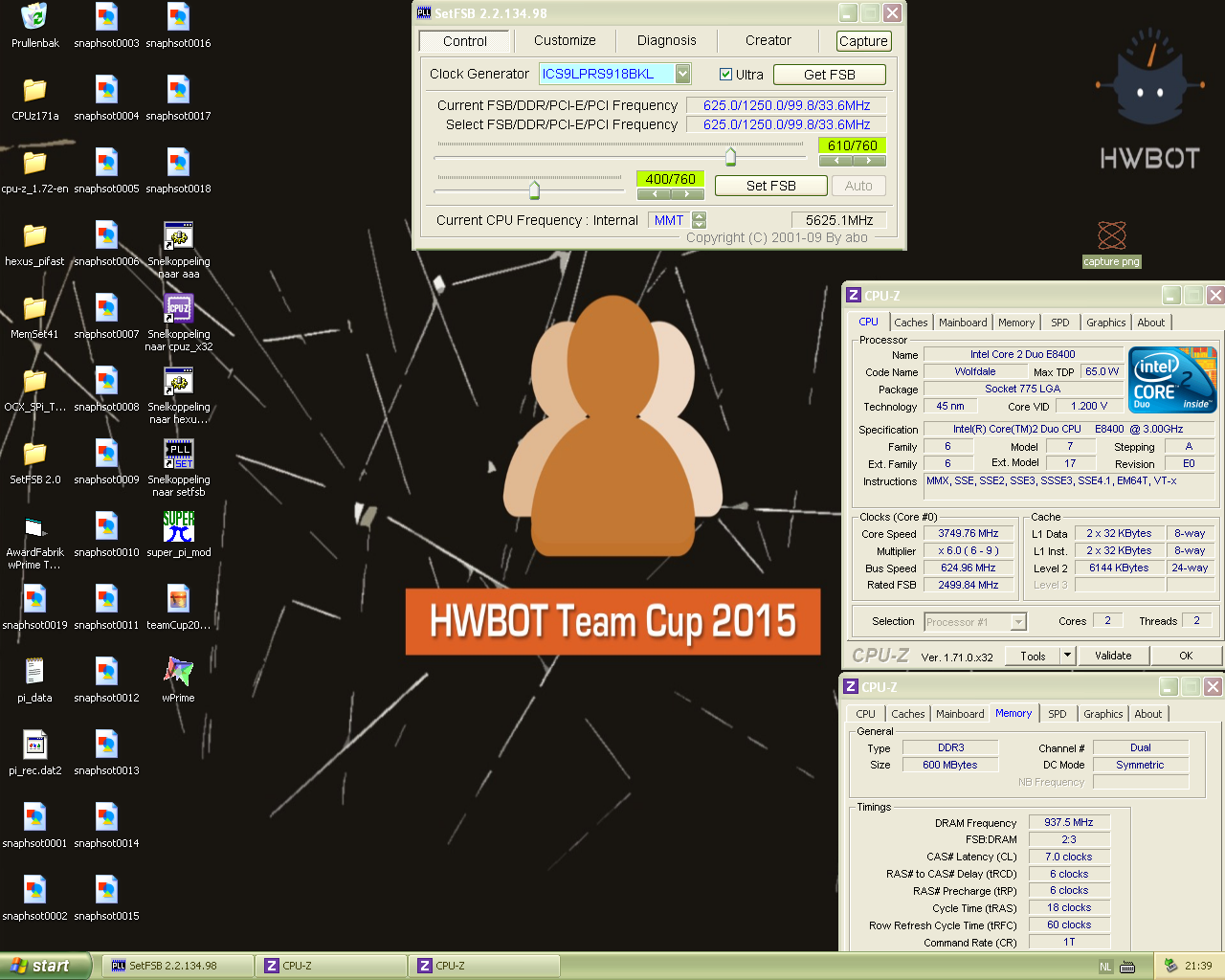Screen dimensions: 1225x980
Task: Select the snaphsot0018 image file
Action: pyautogui.click(x=178, y=171)
